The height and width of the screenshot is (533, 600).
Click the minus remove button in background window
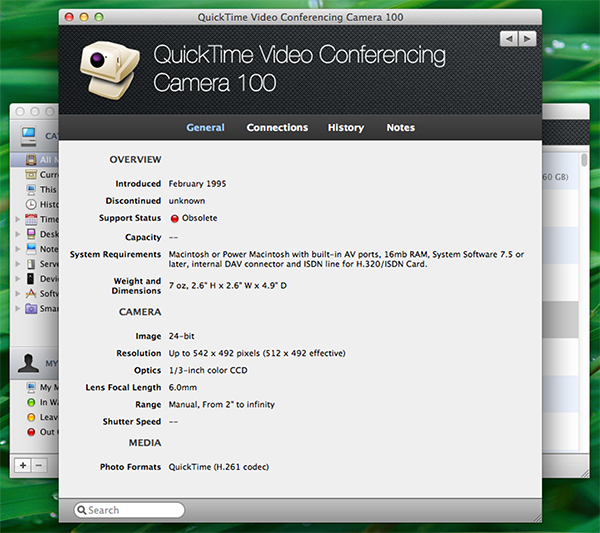pos(39,465)
